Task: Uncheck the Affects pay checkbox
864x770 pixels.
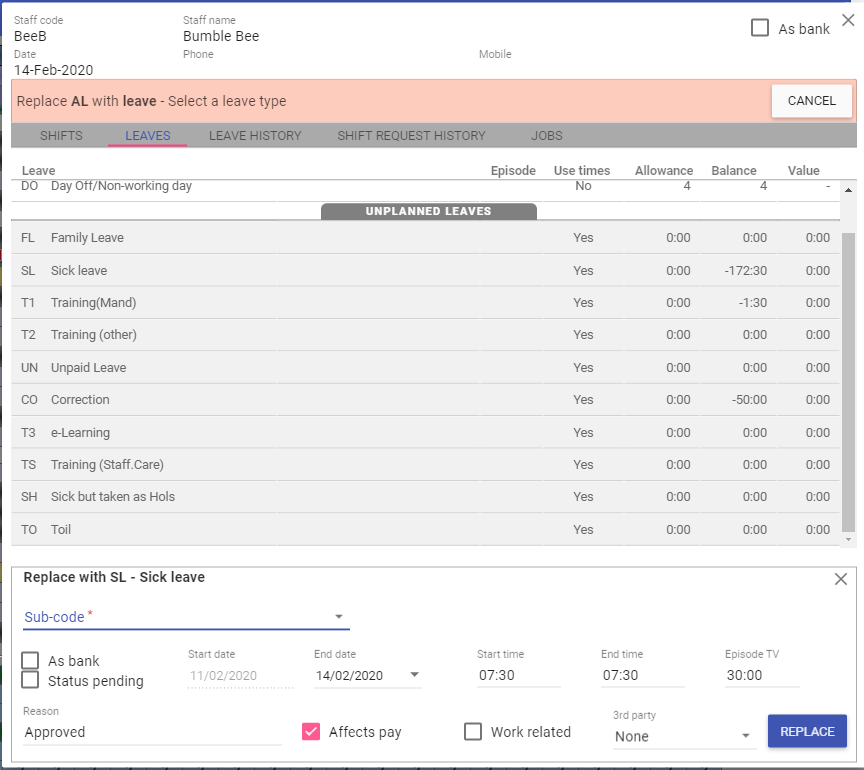Action: [311, 732]
